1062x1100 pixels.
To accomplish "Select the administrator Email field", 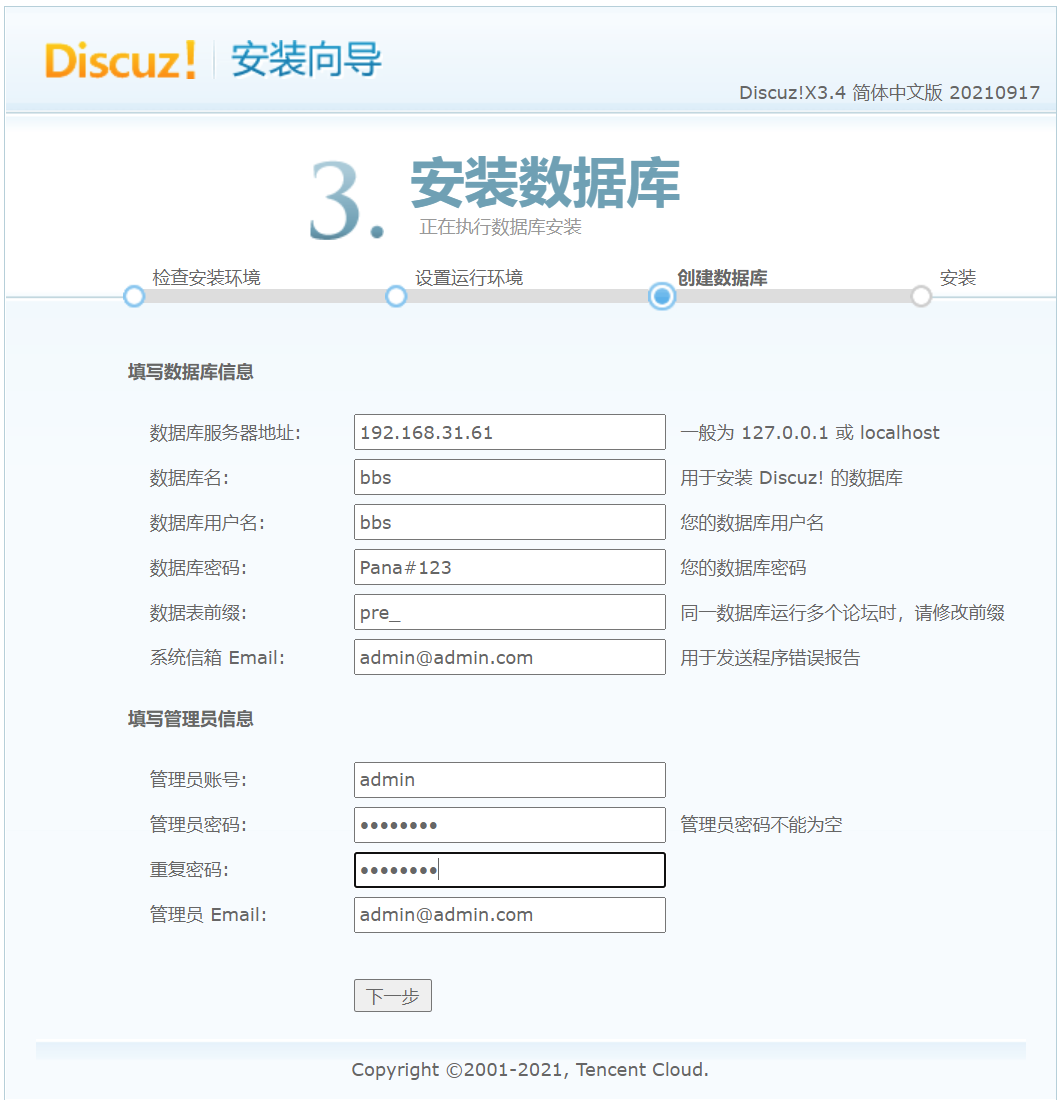I will tap(509, 915).
